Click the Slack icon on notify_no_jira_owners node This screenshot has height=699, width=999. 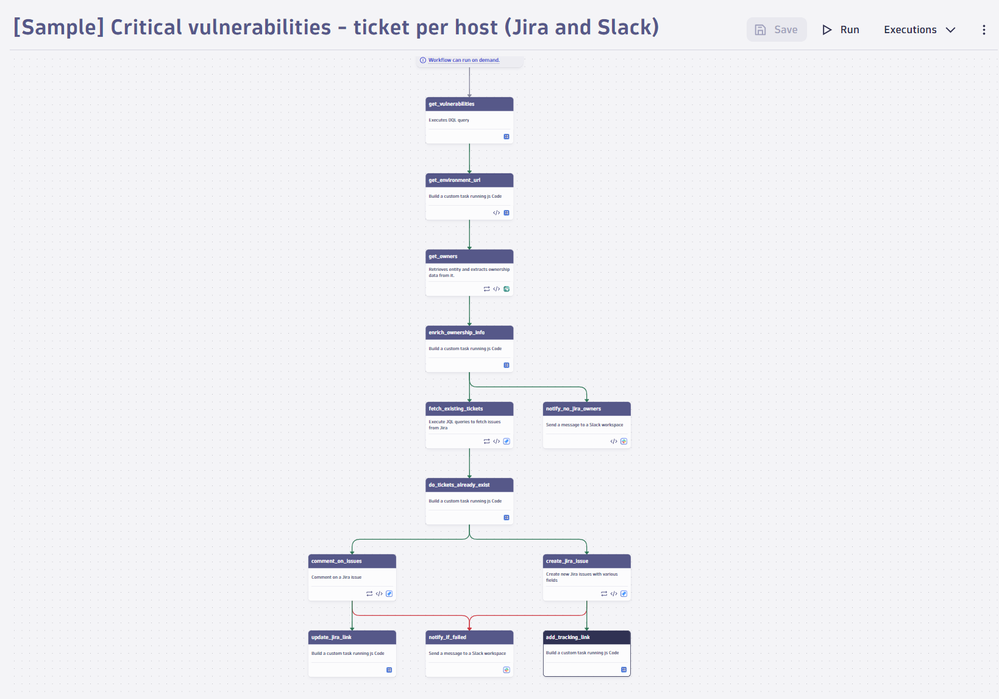coord(624,441)
